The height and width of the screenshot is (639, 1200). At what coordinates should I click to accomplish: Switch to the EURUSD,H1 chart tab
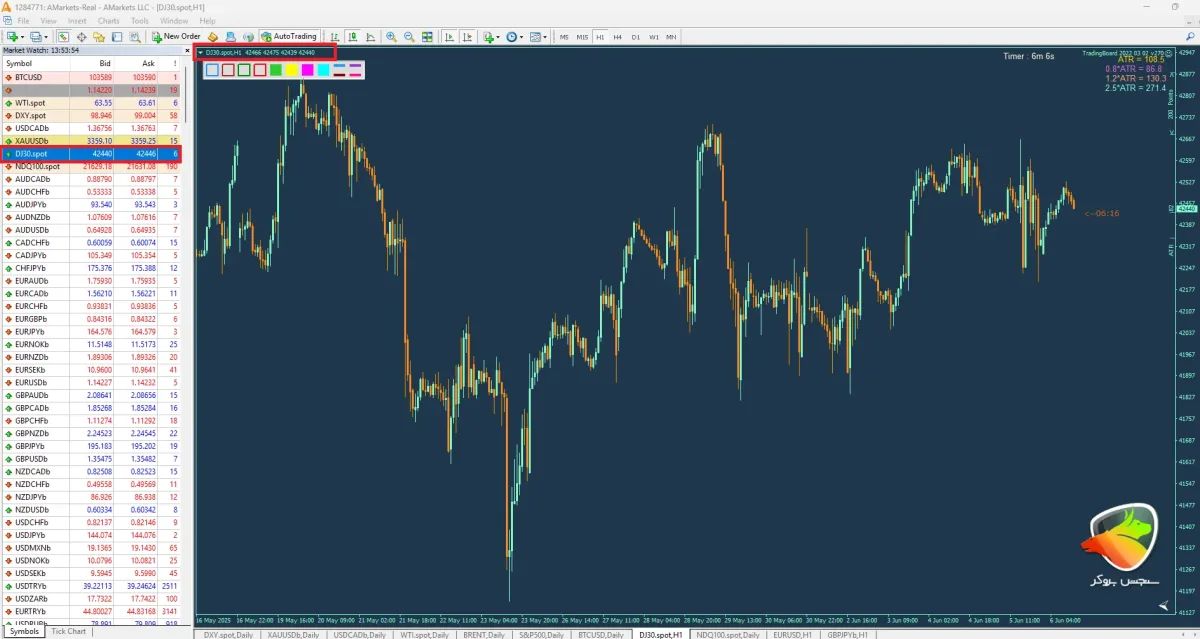pos(793,634)
